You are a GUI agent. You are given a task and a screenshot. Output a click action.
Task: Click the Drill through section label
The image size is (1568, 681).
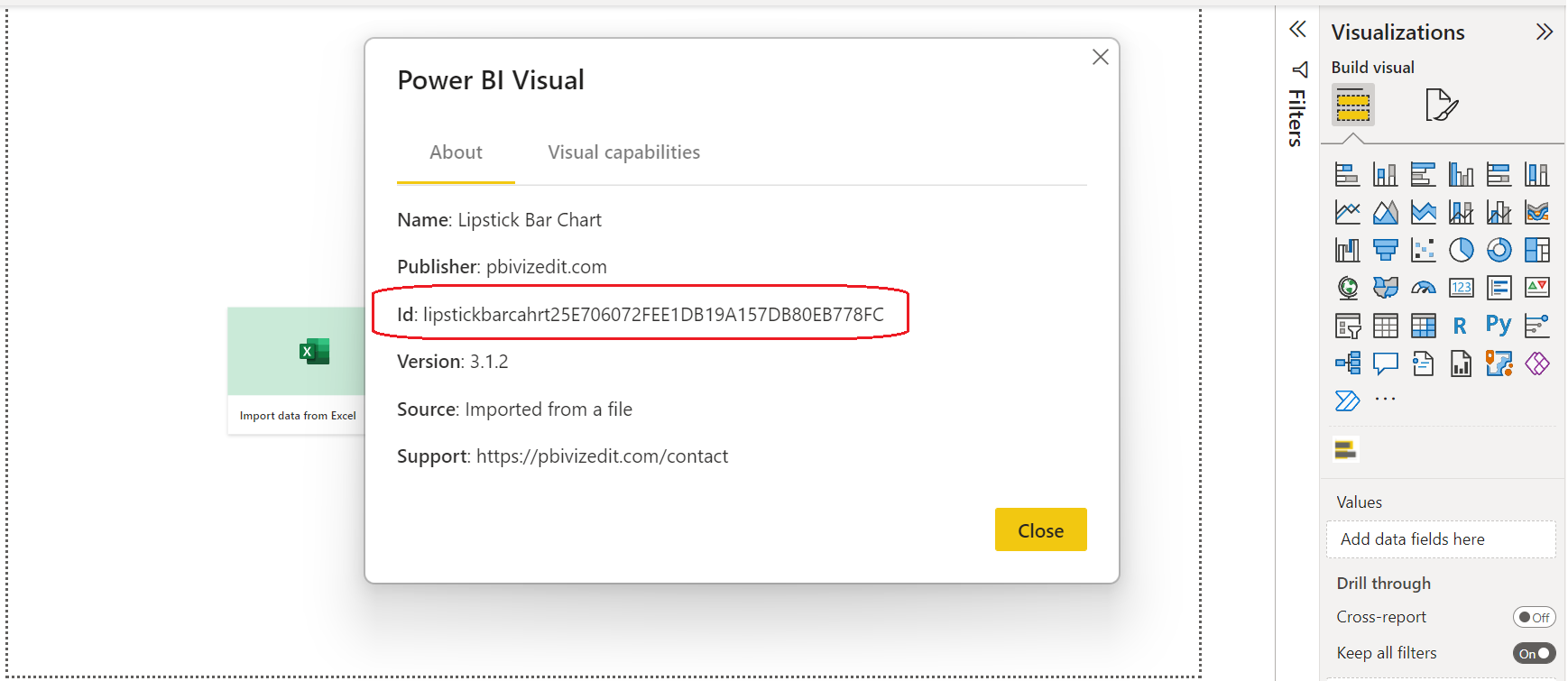[1383, 584]
